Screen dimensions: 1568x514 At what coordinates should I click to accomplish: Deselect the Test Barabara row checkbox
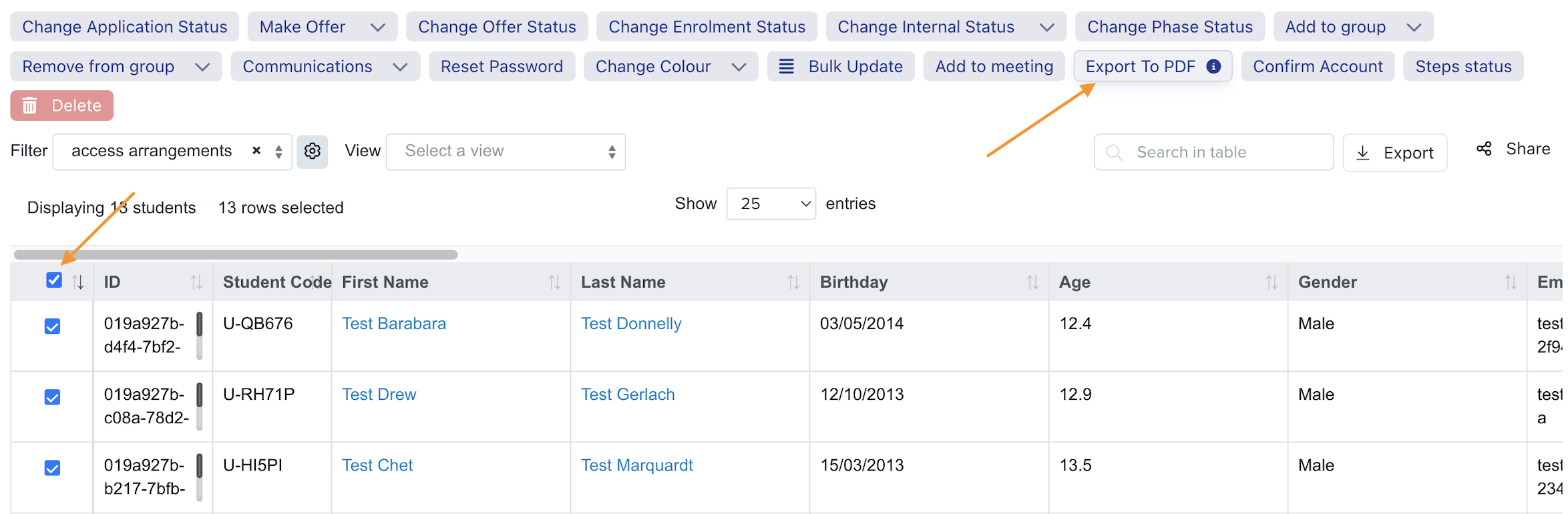52,326
